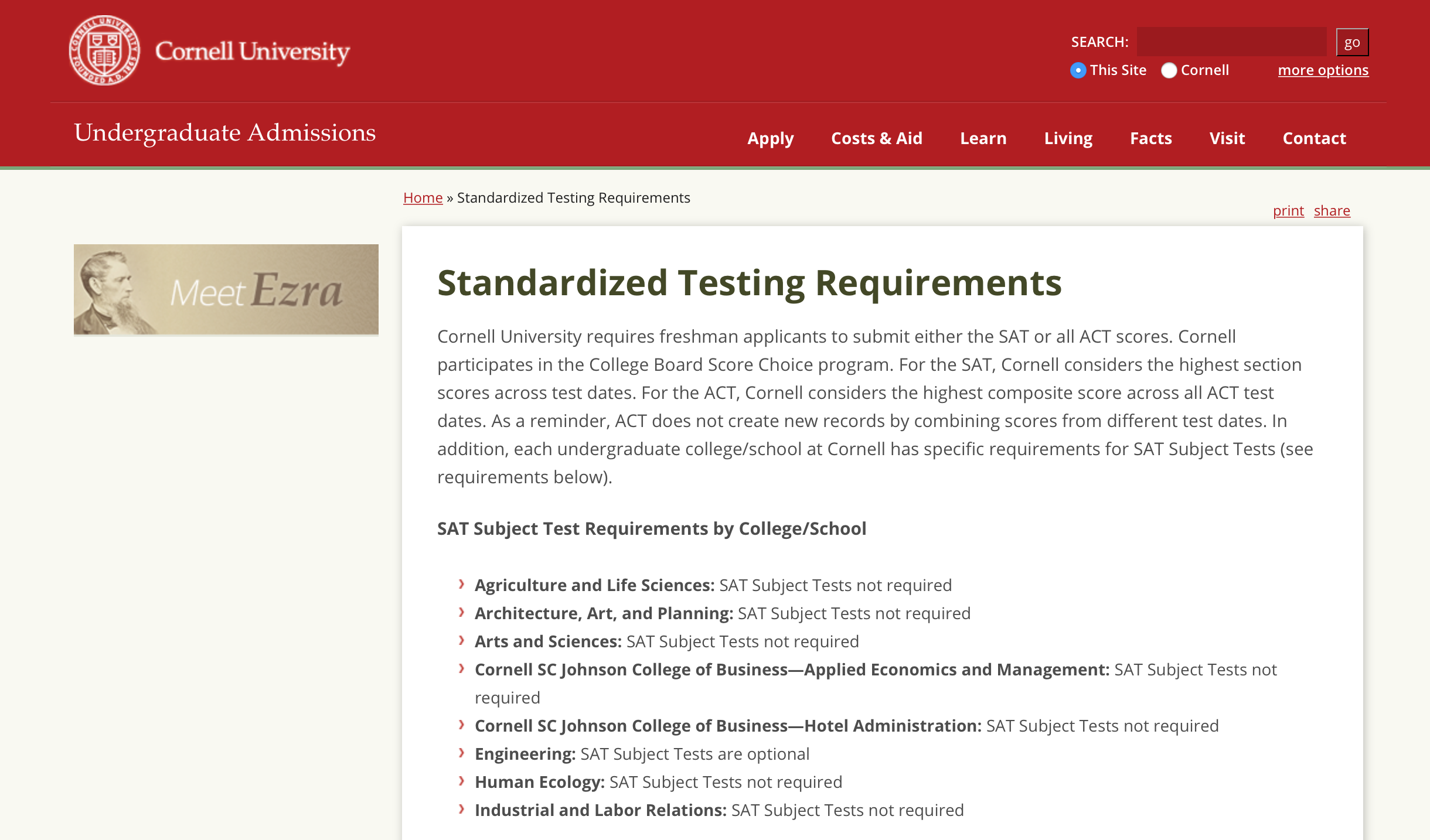Select the "Cornell" search radio button
1430x840 pixels.
(x=1169, y=70)
